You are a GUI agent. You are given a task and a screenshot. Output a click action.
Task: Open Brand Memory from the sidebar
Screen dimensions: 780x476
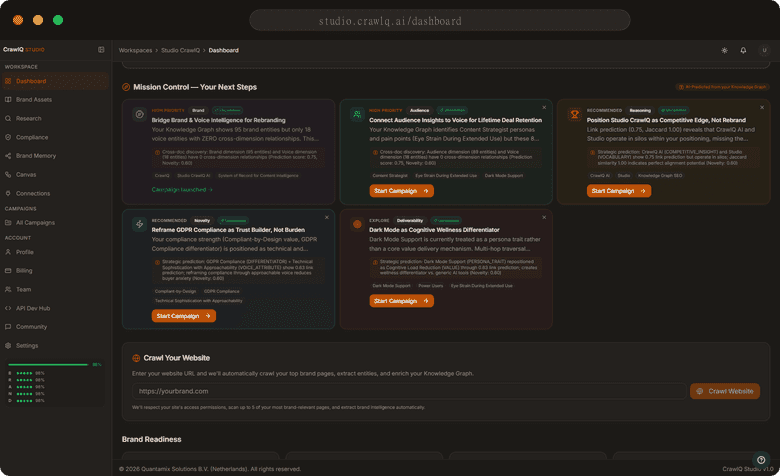[x=35, y=156]
